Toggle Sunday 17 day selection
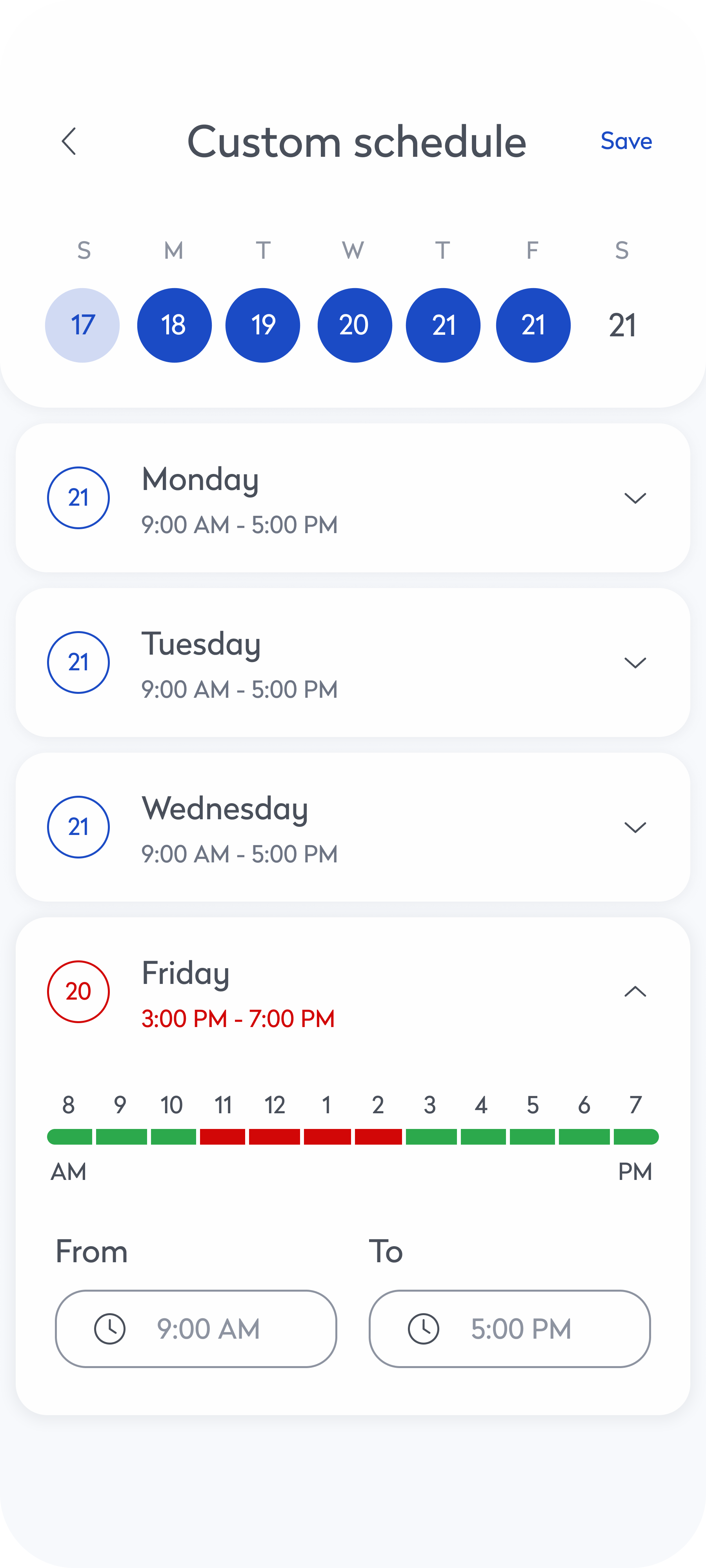The image size is (706, 1568). [x=82, y=325]
